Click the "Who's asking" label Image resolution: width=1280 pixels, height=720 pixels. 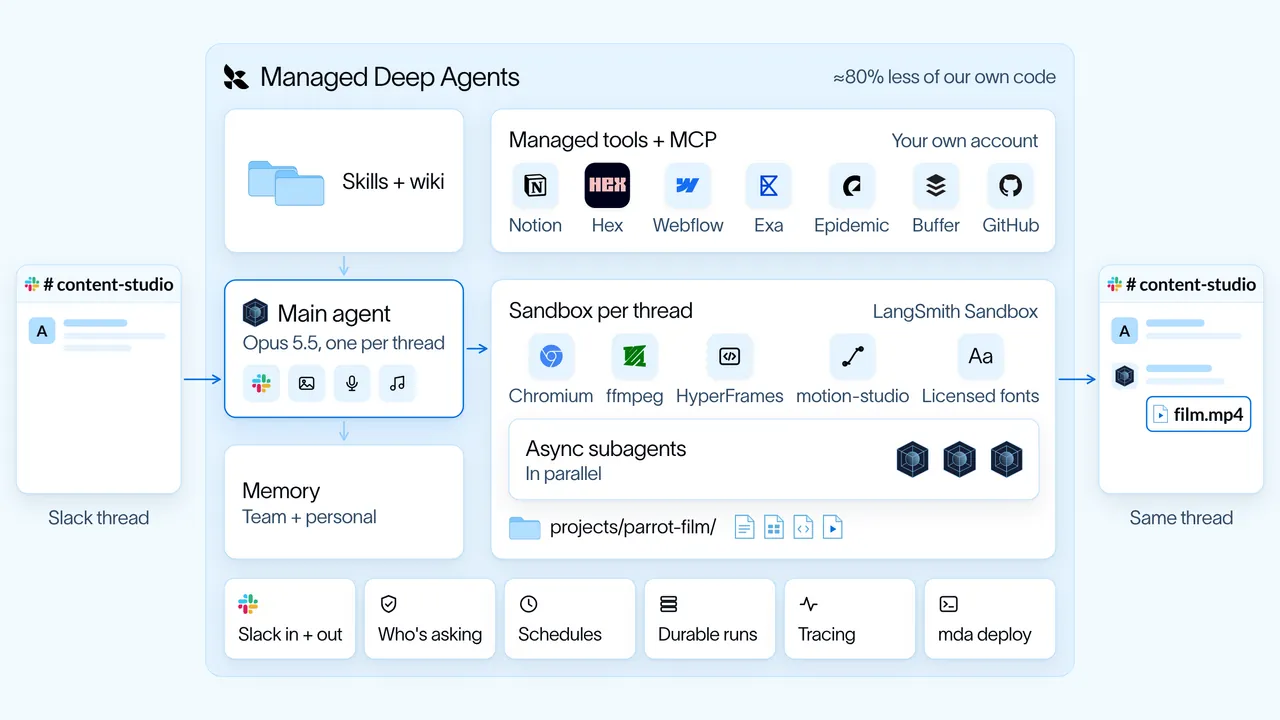(430, 634)
